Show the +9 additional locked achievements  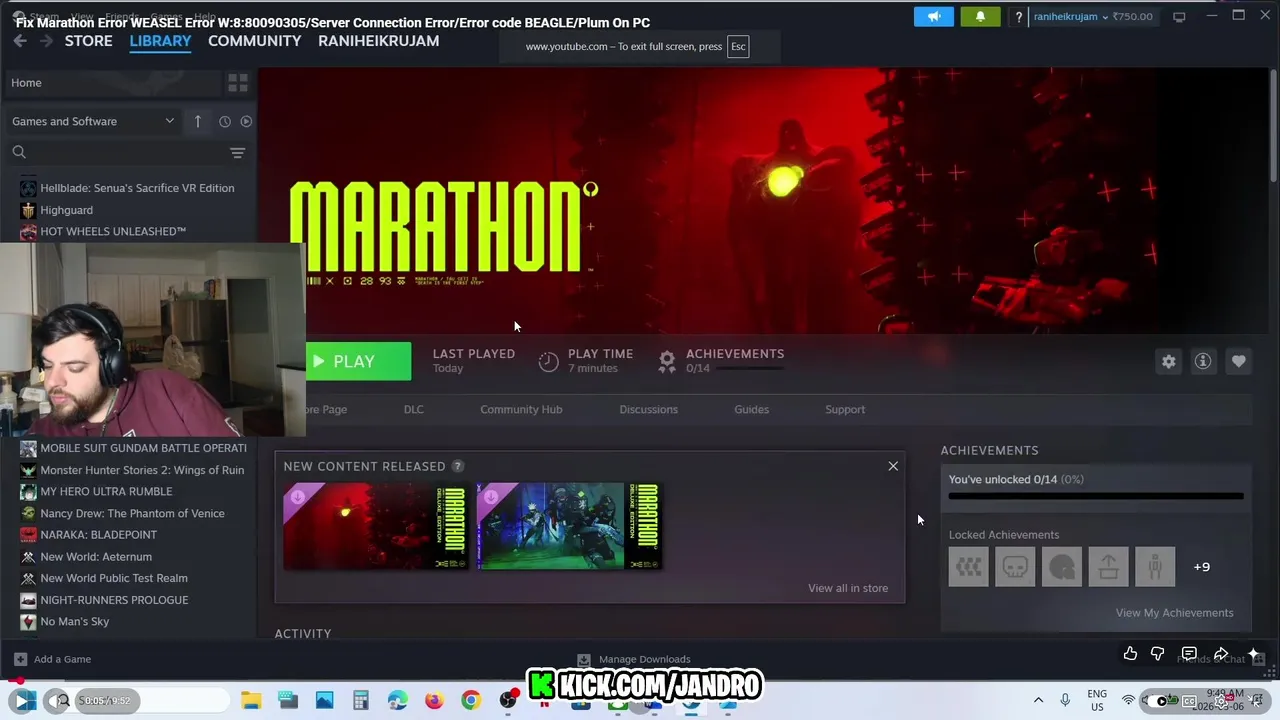pos(1201,567)
